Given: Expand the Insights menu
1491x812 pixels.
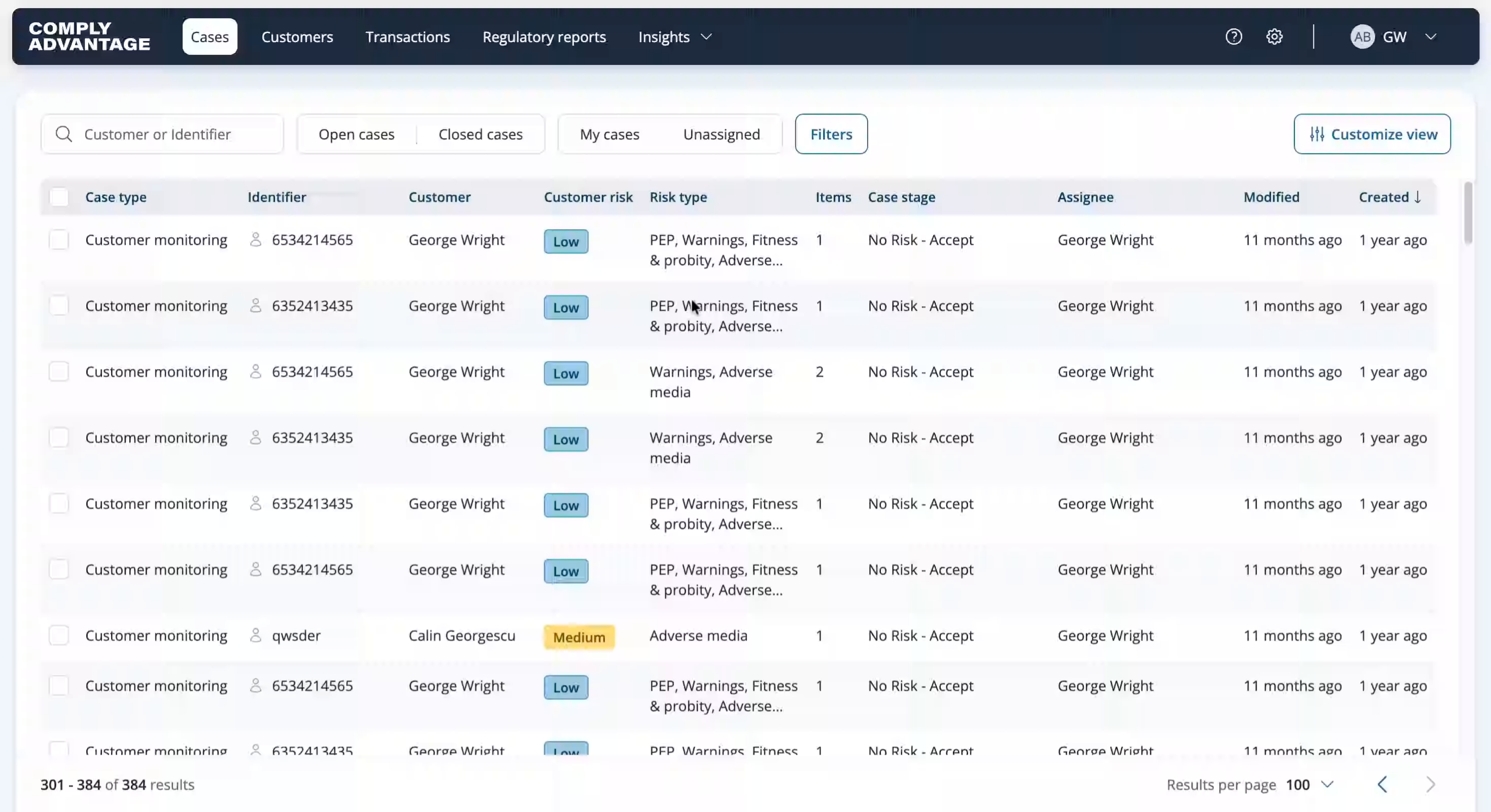Looking at the screenshot, I should pos(675,37).
